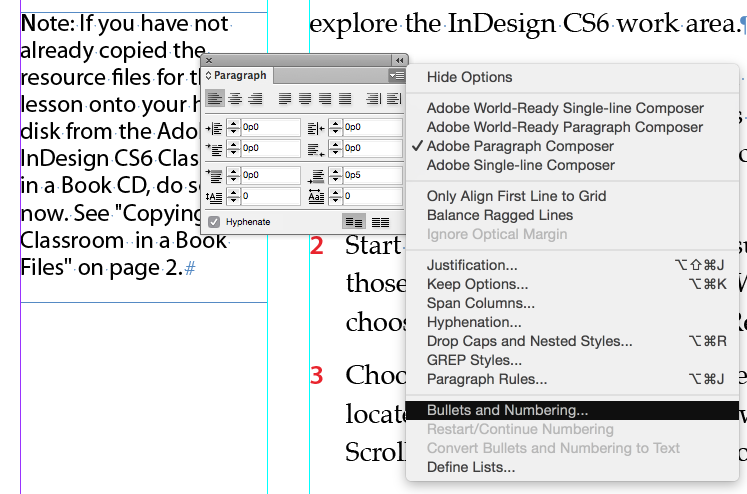Choose highlighted Bullets and Numbering…

572,410
